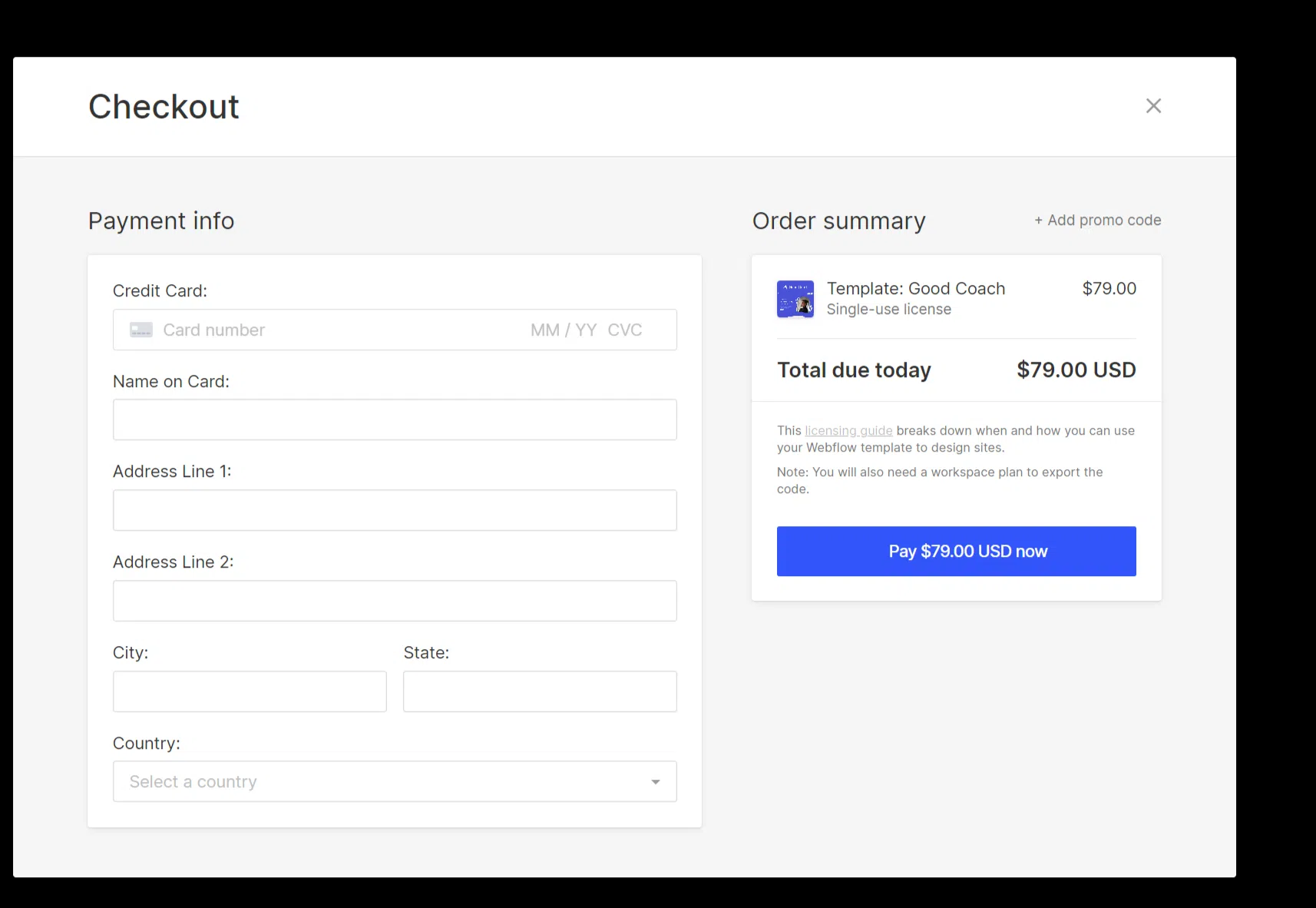Screen dimensions: 1316x908
Task: Click the Template: Good Coach title
Action: [916, 289]
